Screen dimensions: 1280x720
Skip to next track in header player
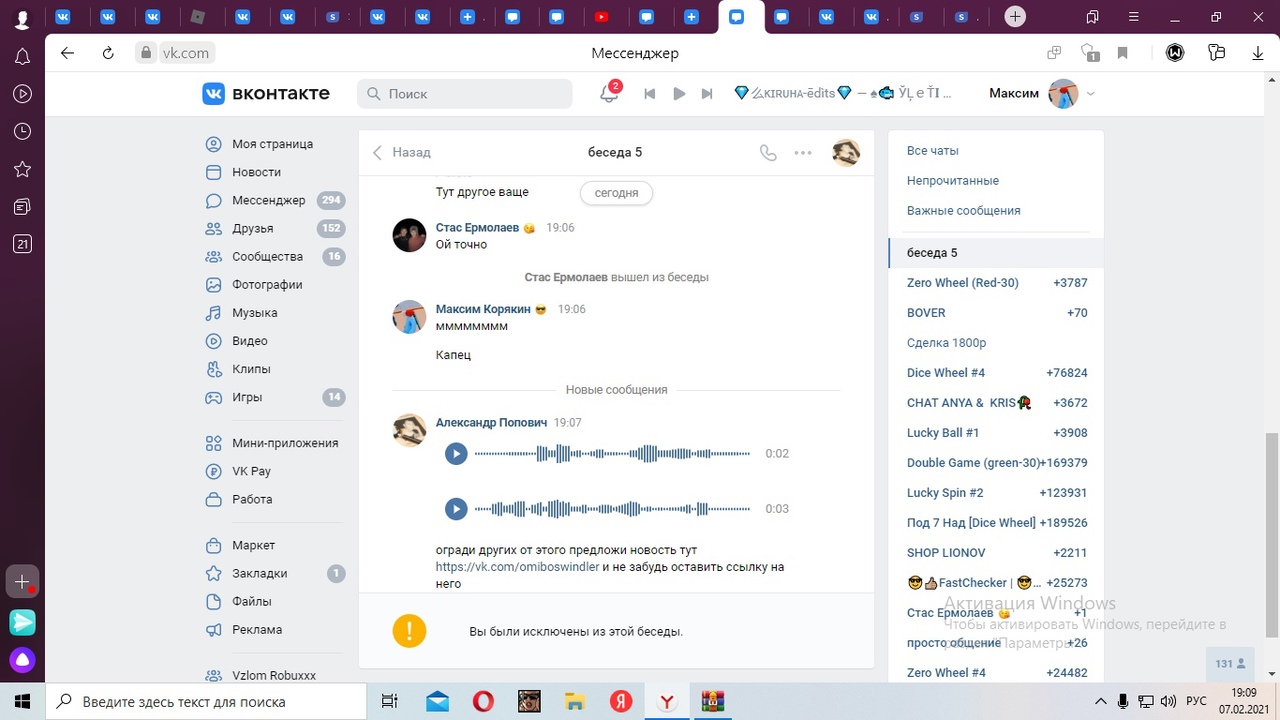(x=707, y=94)
